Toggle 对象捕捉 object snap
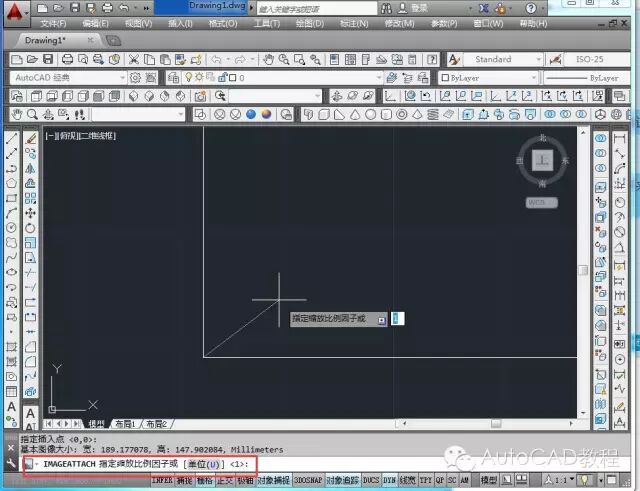 tap(273, 480)
